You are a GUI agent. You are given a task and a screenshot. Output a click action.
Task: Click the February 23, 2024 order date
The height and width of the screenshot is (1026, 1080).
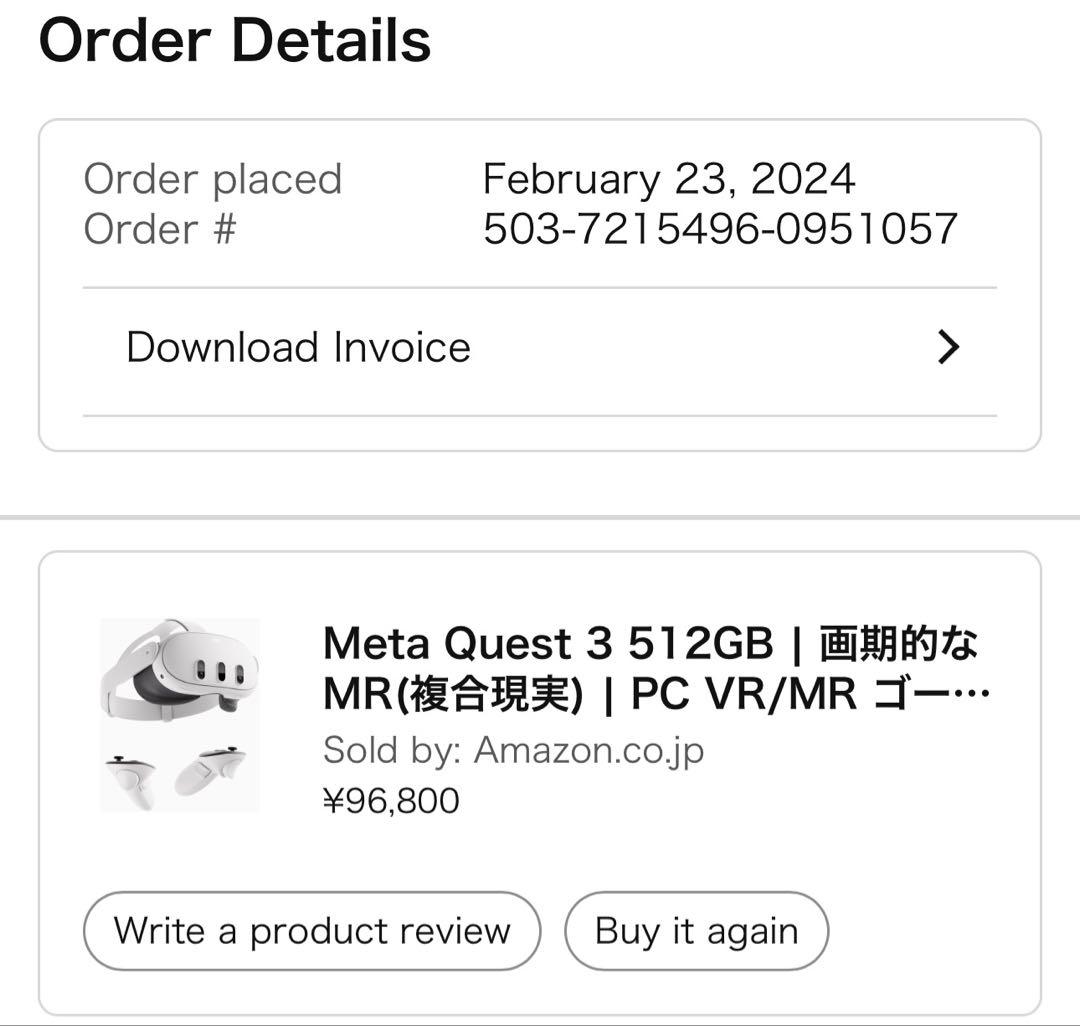tap(667, 178)
